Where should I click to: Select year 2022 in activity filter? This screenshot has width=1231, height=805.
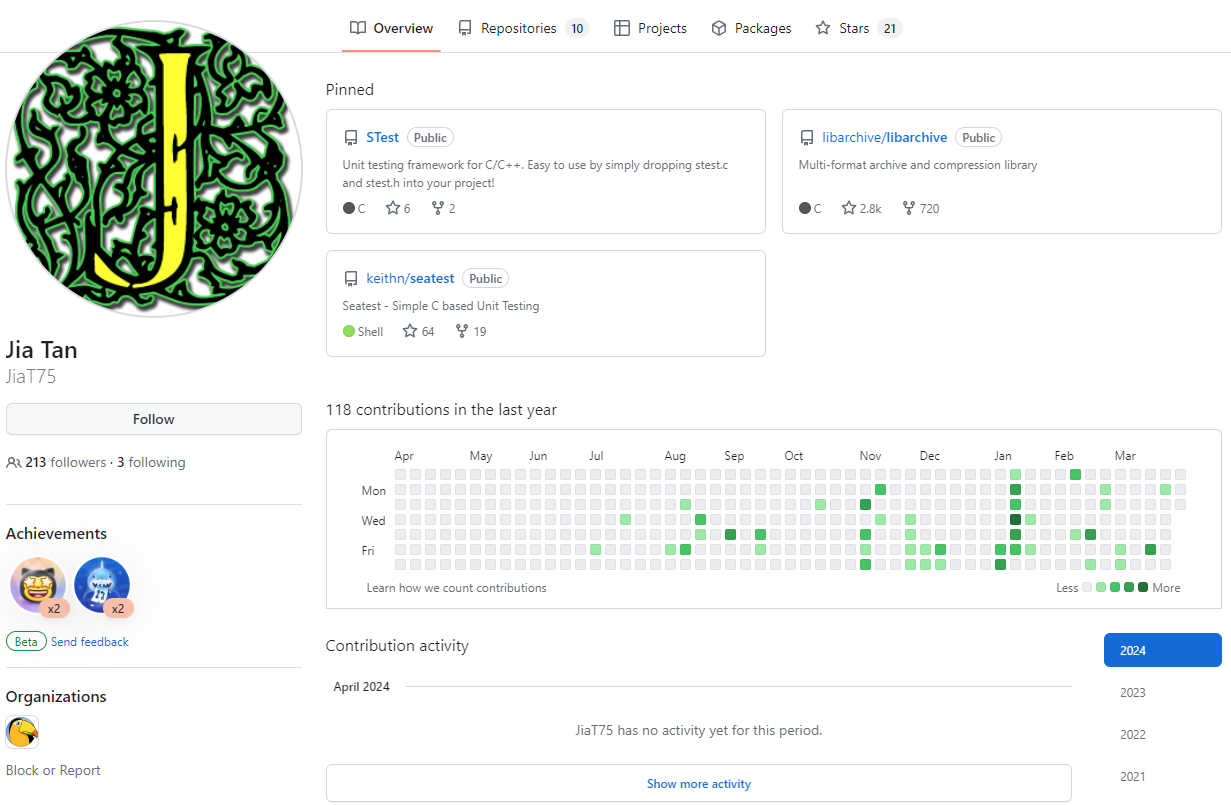[1133, 735]
